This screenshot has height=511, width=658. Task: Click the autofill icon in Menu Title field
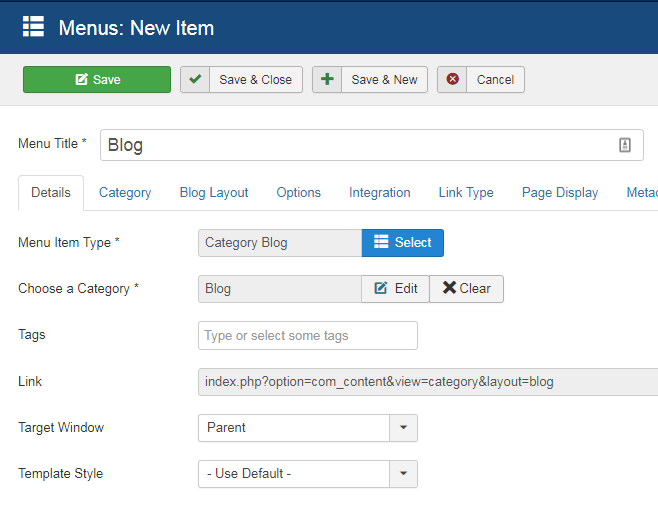[625, 145]
